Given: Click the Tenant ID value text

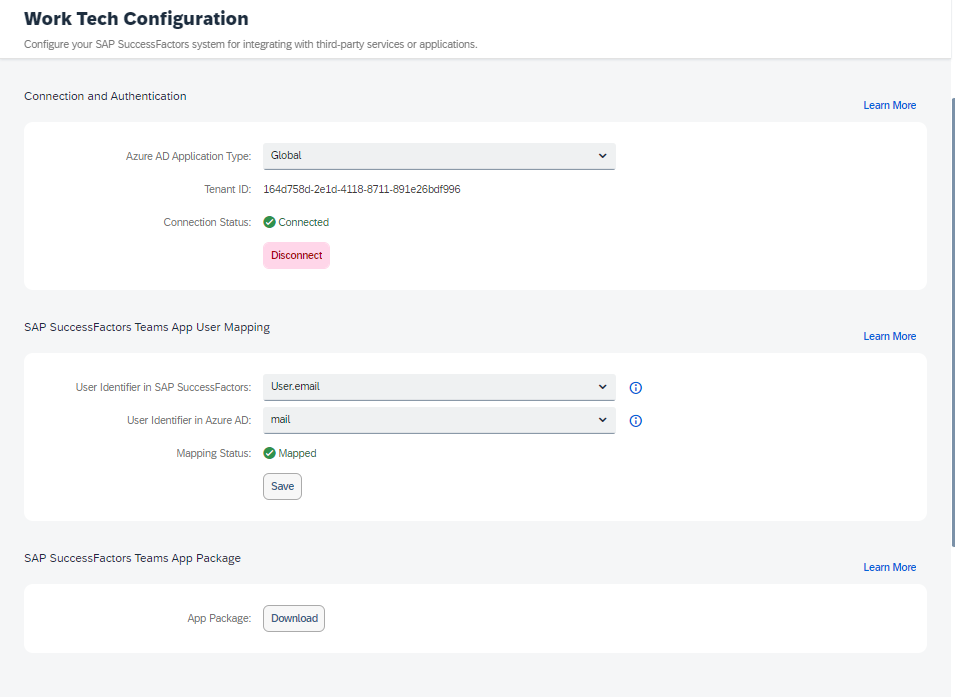Looking at the screenshot, I should coord(362,189).
